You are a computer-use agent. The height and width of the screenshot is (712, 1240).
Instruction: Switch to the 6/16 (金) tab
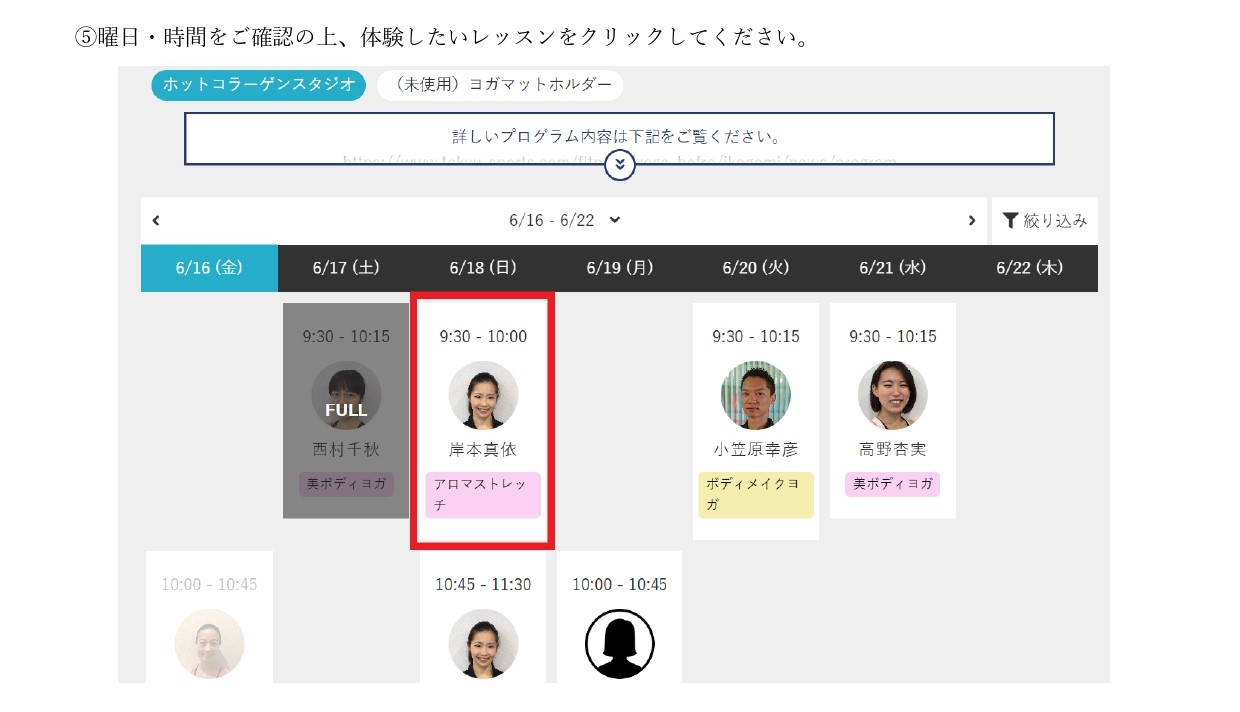click(209, 268)
